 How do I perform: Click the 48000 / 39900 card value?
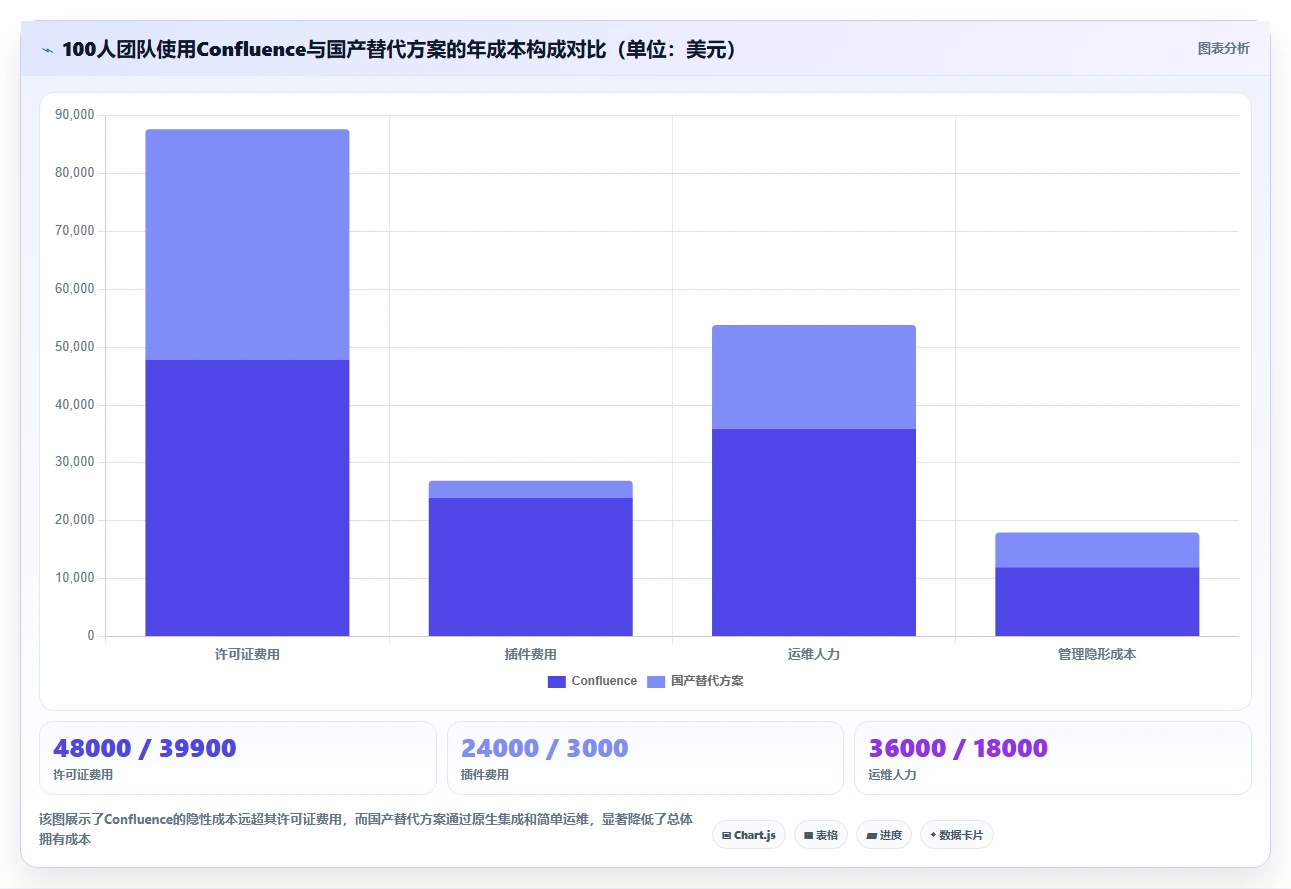(x=145, y=748)
